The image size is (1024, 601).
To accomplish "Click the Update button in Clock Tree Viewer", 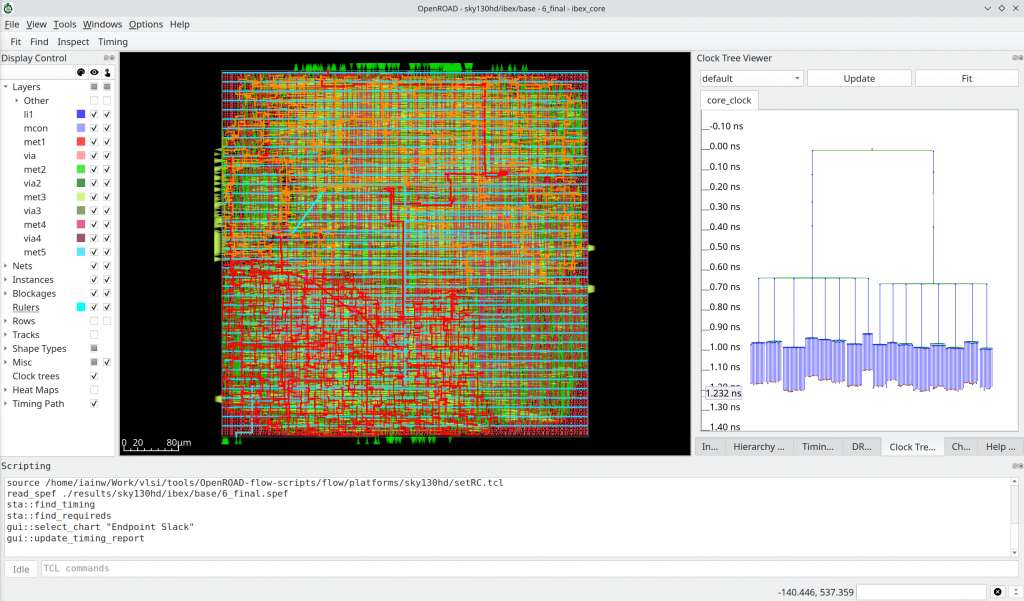I will pos(858,77).
